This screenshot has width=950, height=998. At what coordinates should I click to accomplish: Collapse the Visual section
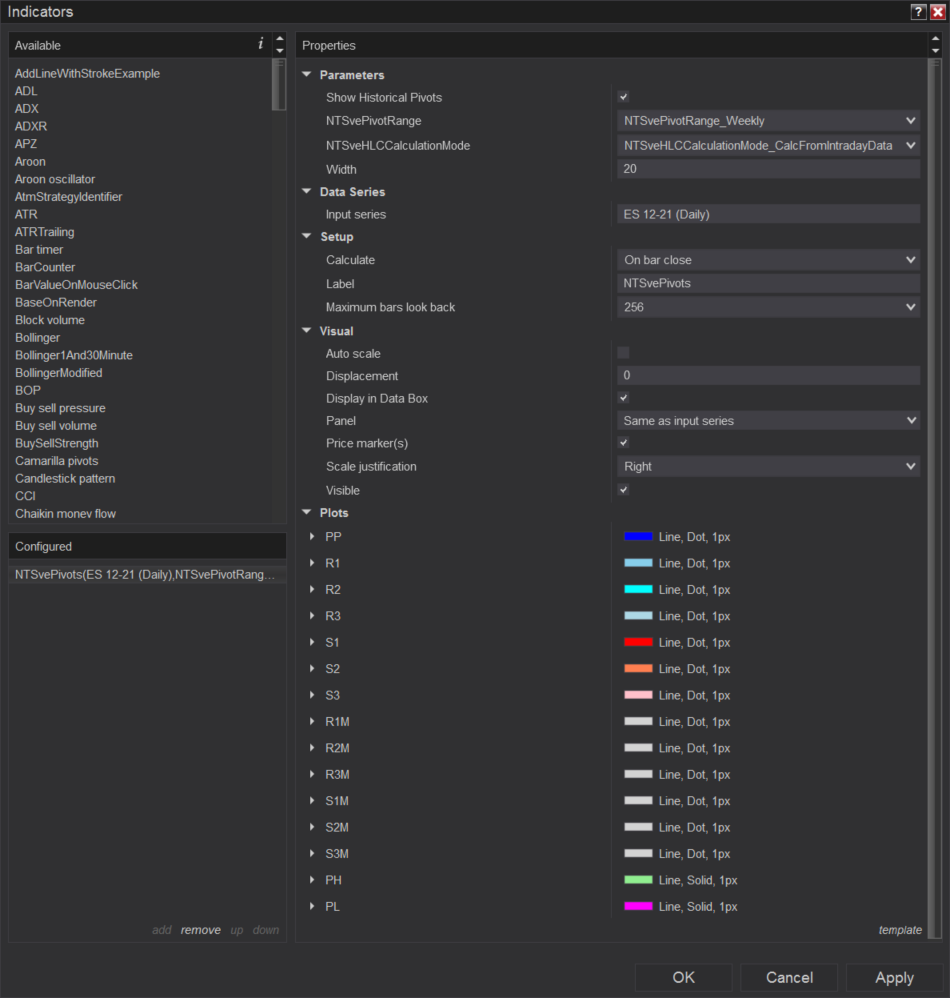coord(307,330)
